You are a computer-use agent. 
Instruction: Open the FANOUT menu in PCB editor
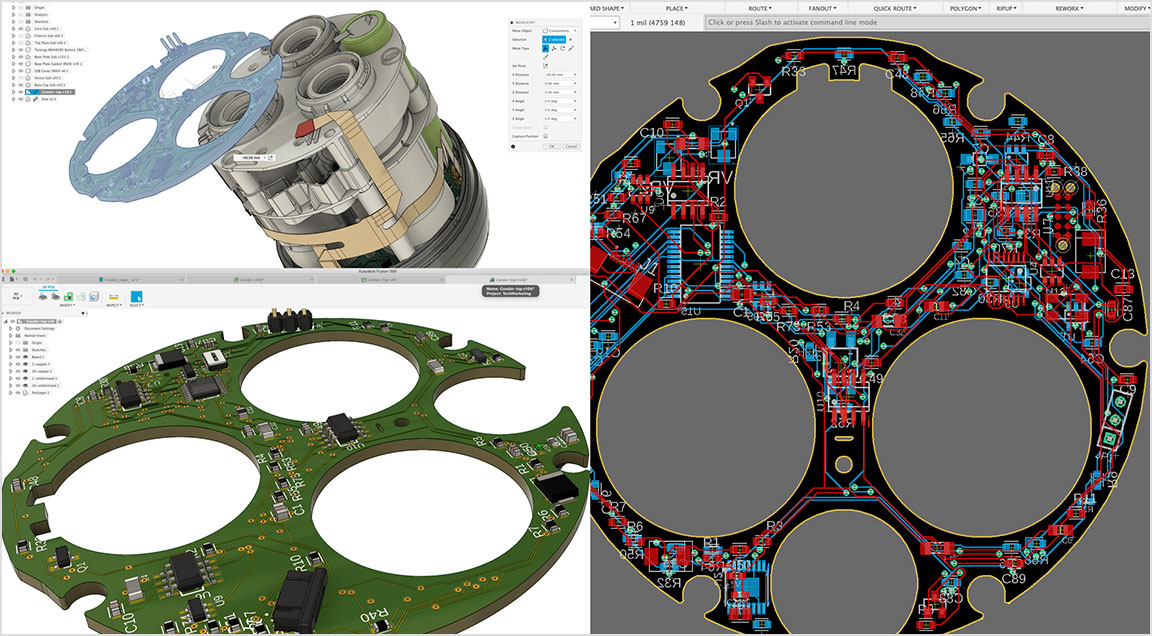[x=822, y=8]
